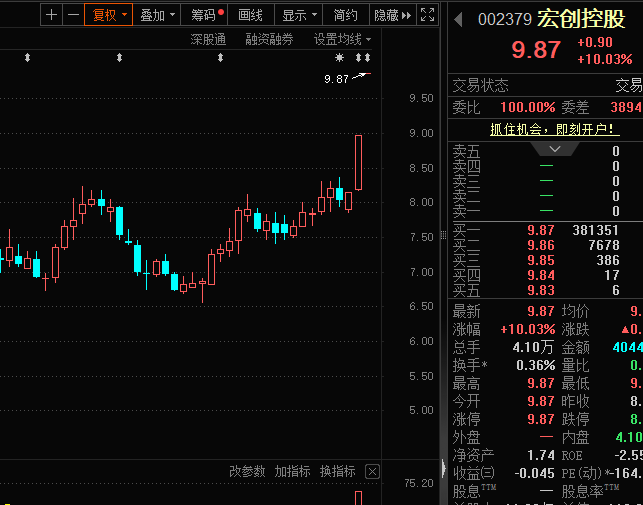Image resolution: width=643 pixels, height=505 pixels.
Task: Click the plus zoom-in chart button
Action: [51, 15]
